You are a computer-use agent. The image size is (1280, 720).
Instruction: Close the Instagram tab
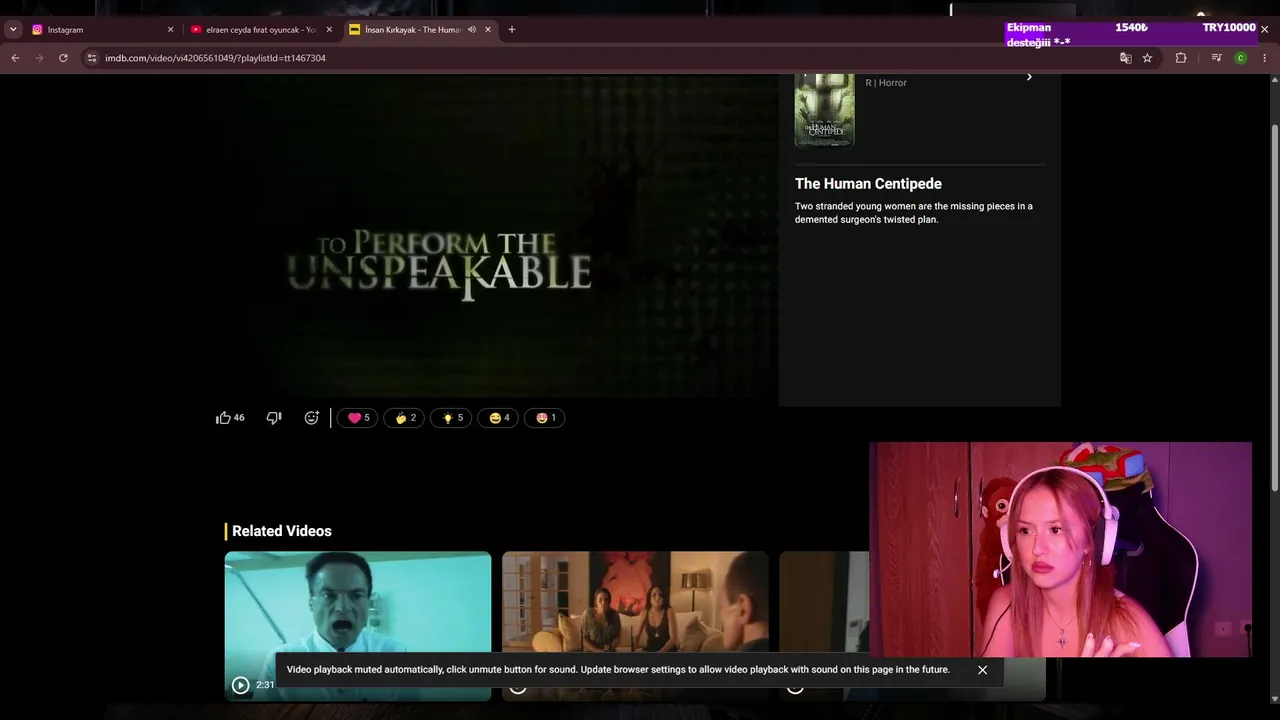(x=170, y=30)
